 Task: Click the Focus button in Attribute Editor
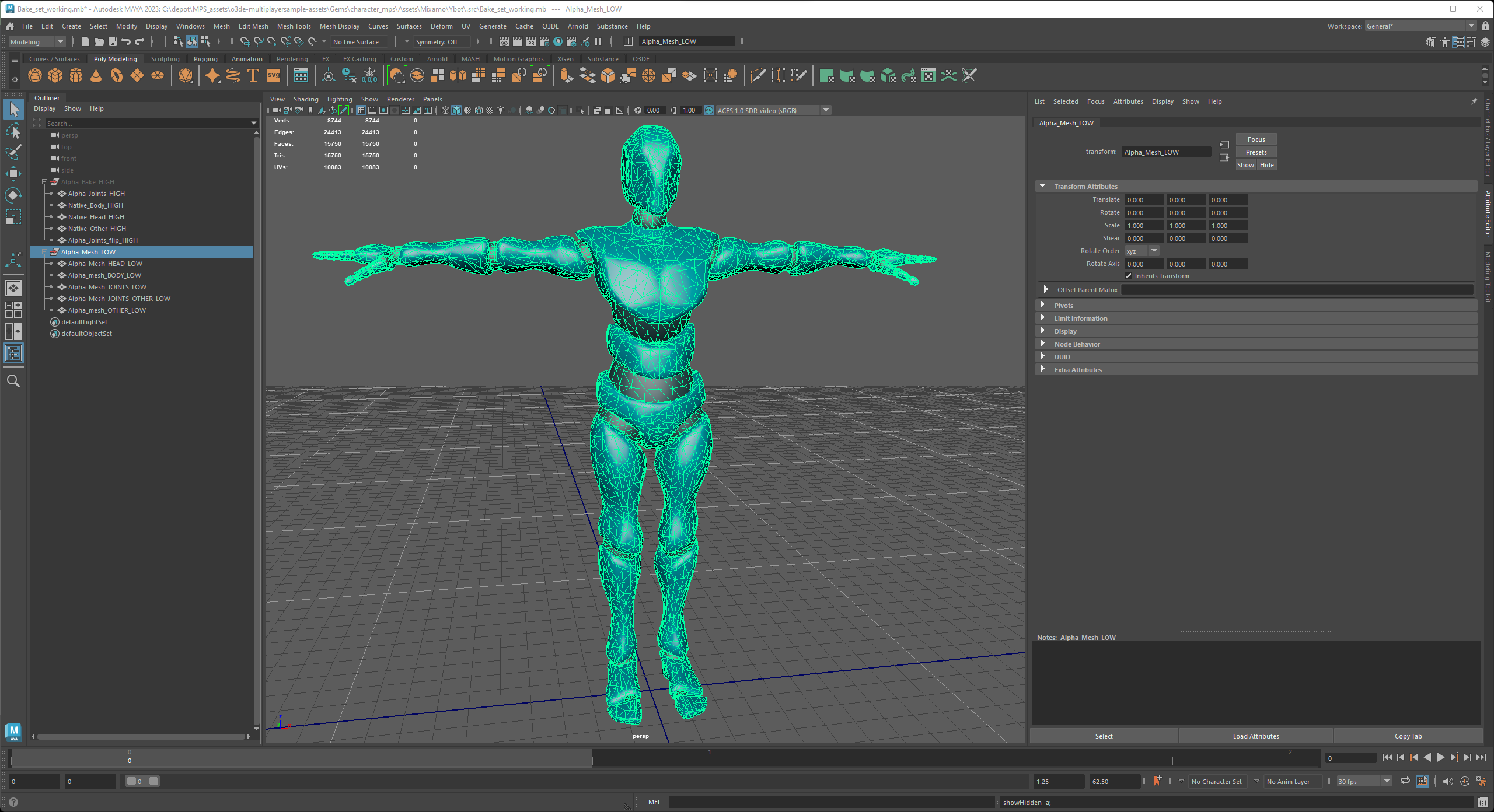click(x=1256, y=139)
